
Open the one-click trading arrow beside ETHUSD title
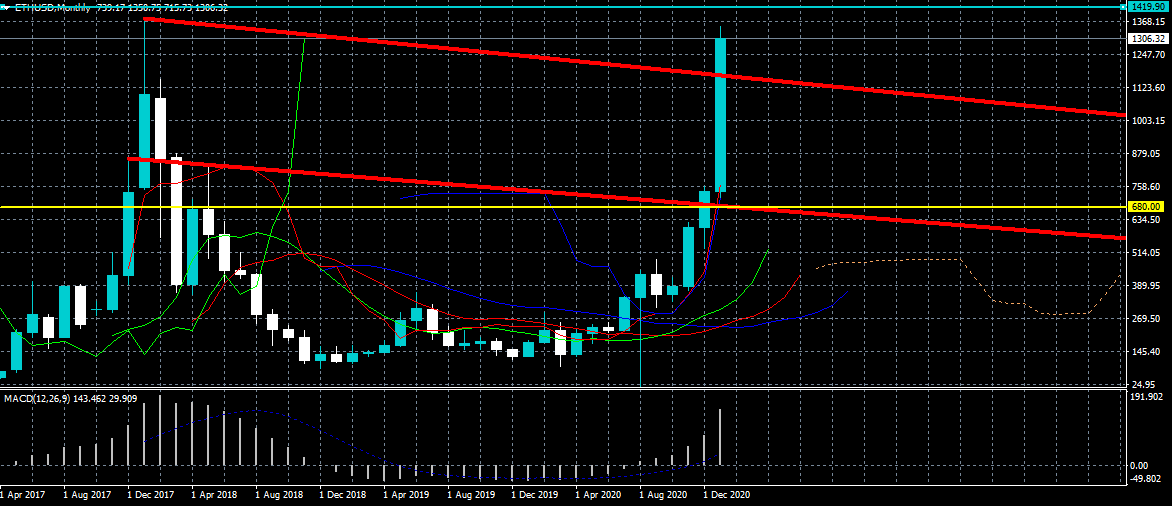[6, 7]
